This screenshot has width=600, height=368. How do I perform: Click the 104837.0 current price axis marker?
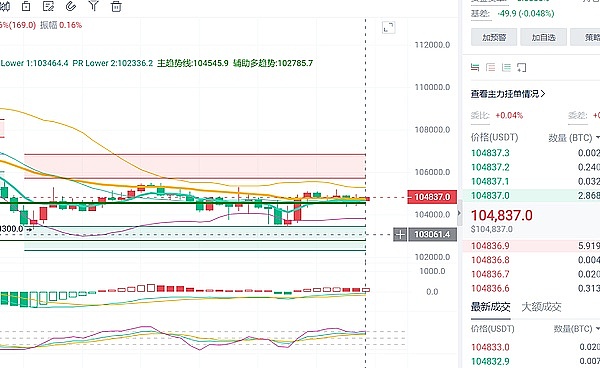coord(432,197)
